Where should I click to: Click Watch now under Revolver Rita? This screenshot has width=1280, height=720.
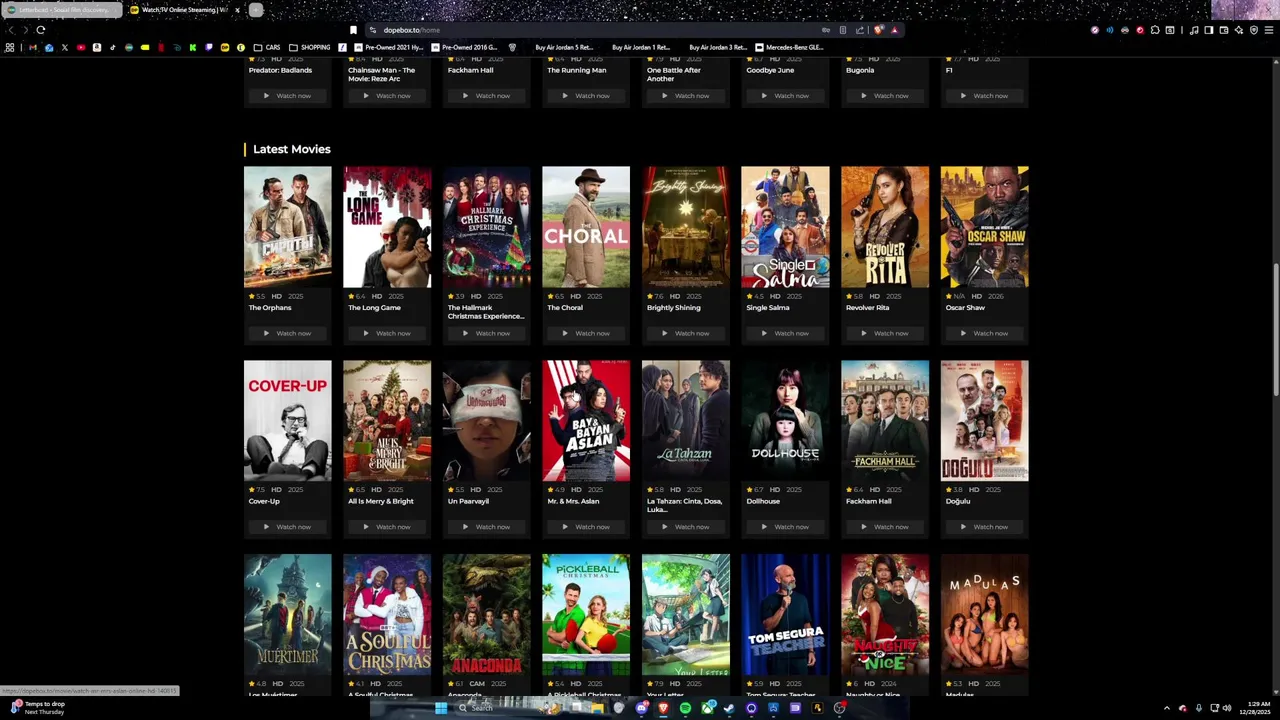pos(884,333)
